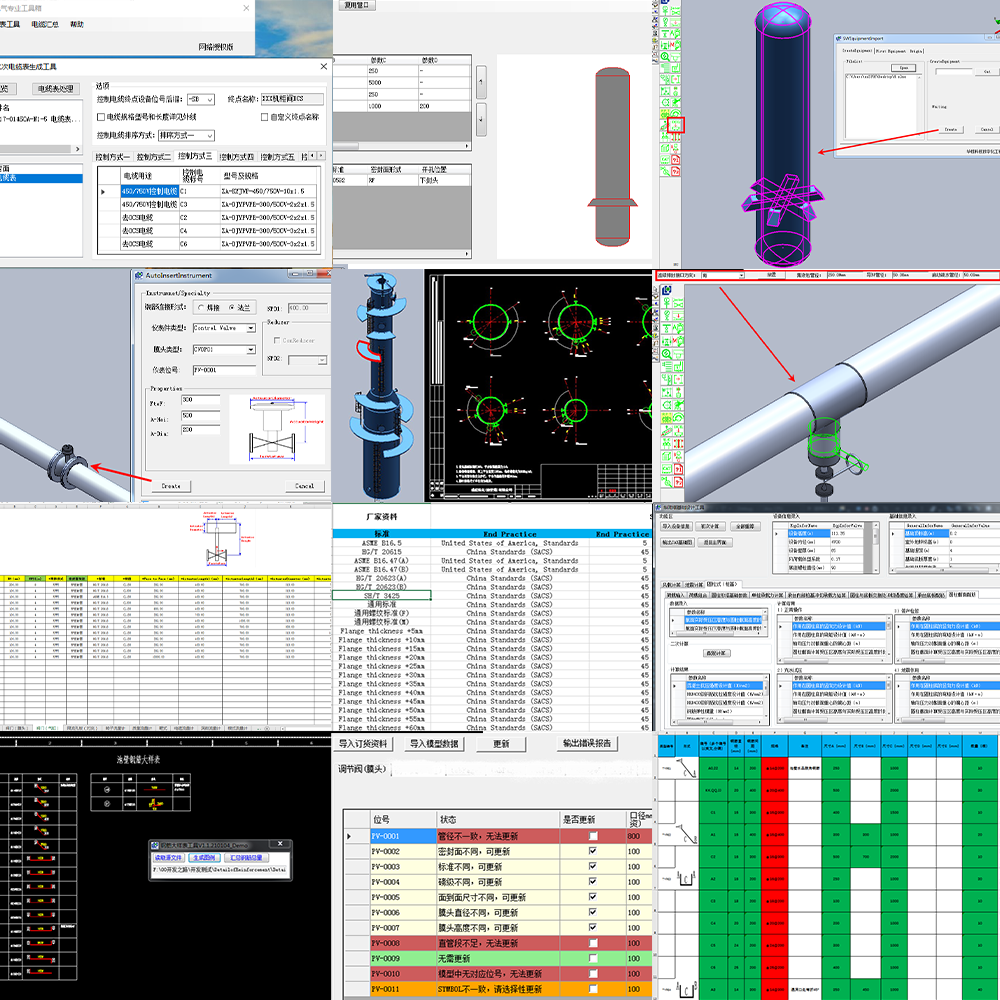The height and width of the screenshot is (1000, 1000).
Task: Select the HG/T 3425 cell in the spreadsheet
Action: pyautogui.click(x=382, y=596)
